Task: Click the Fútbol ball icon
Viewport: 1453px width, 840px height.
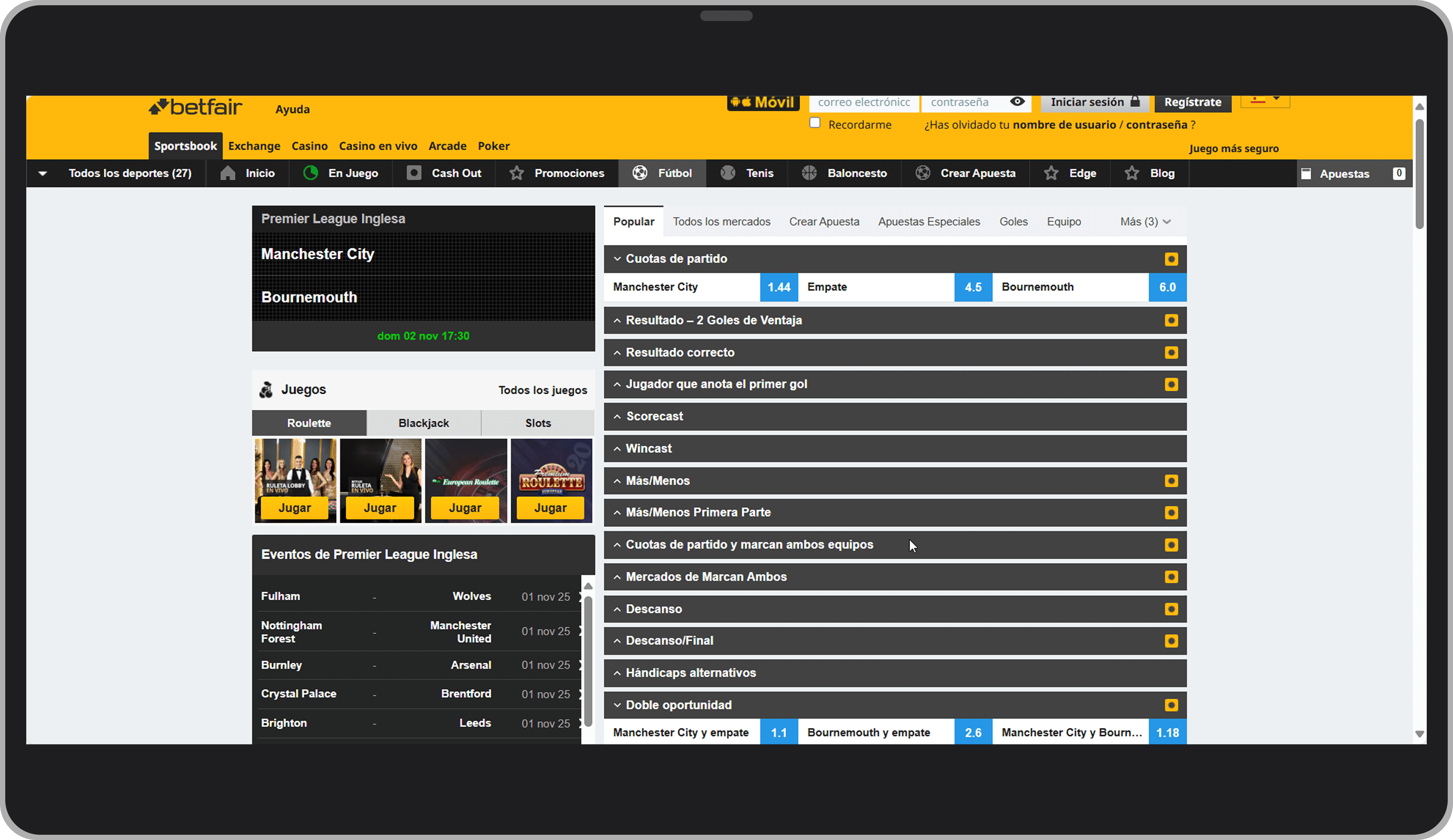Action: (640, 173)
